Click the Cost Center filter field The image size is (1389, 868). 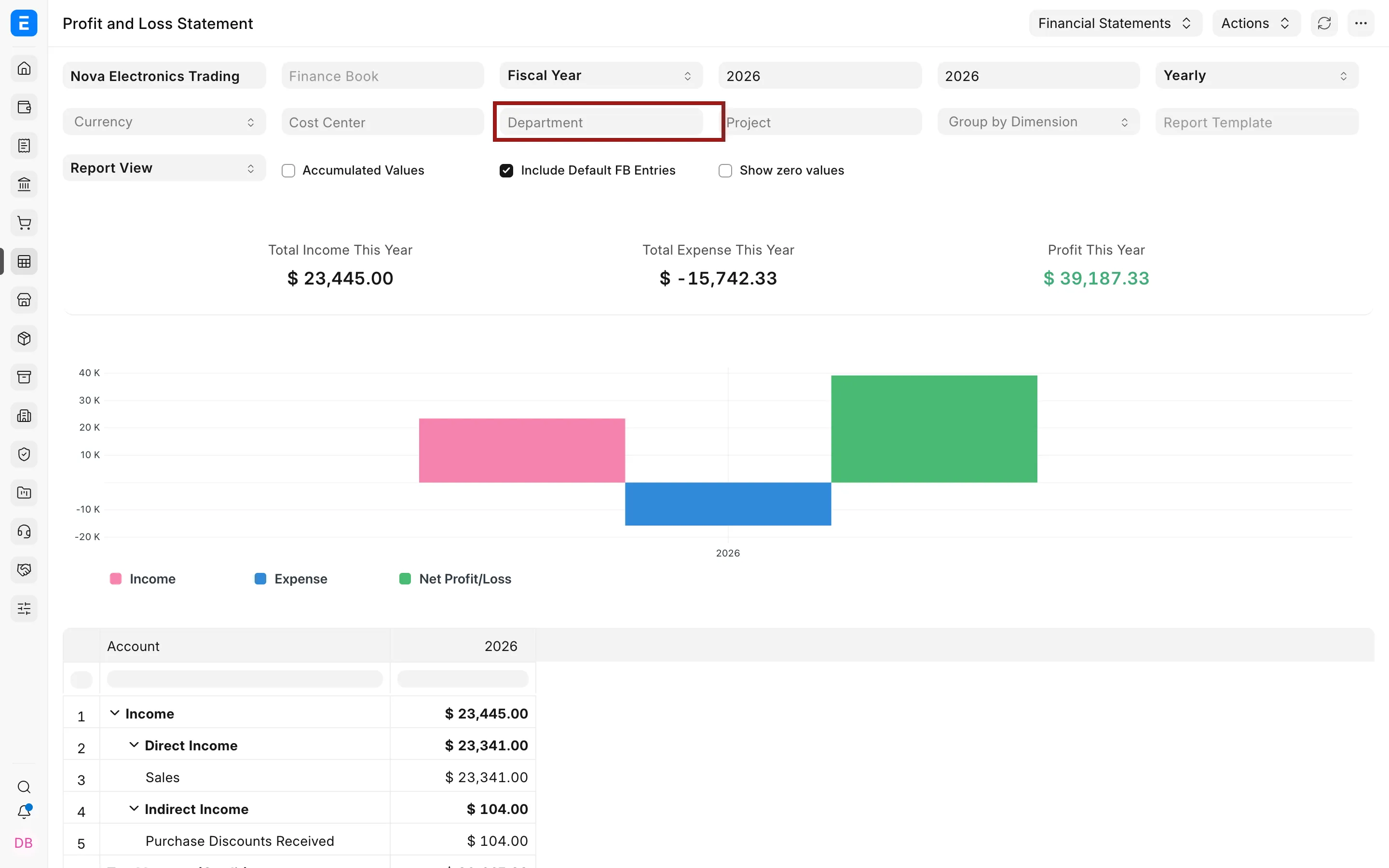(382, 122)
